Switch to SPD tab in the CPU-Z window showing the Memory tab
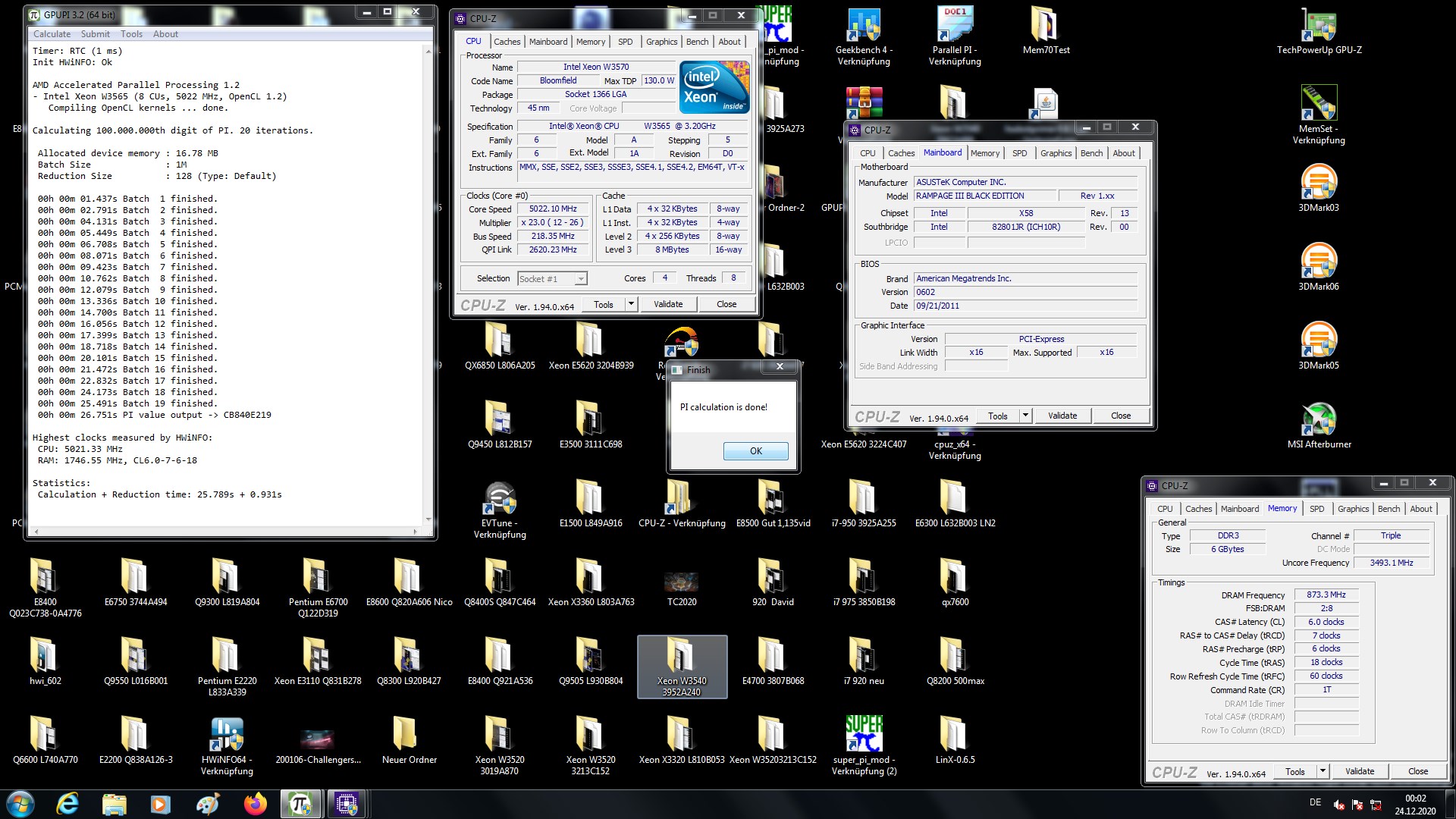The image size is (1456, 819). click(x=1316, y=509)
